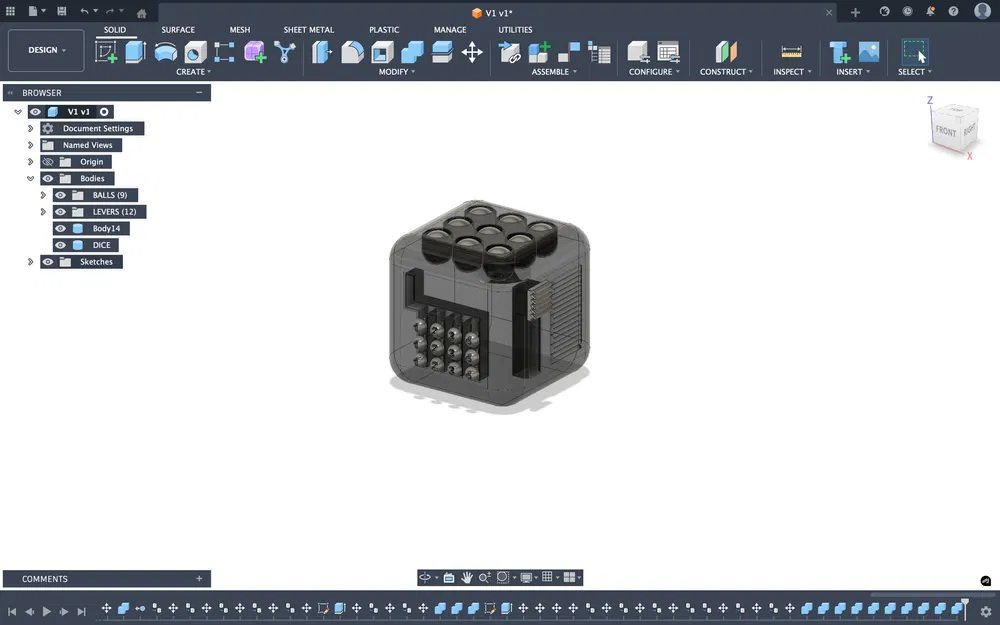Toggle visibility of Body14
Viewport: 1000px width, 625px height.
(60, 228)
